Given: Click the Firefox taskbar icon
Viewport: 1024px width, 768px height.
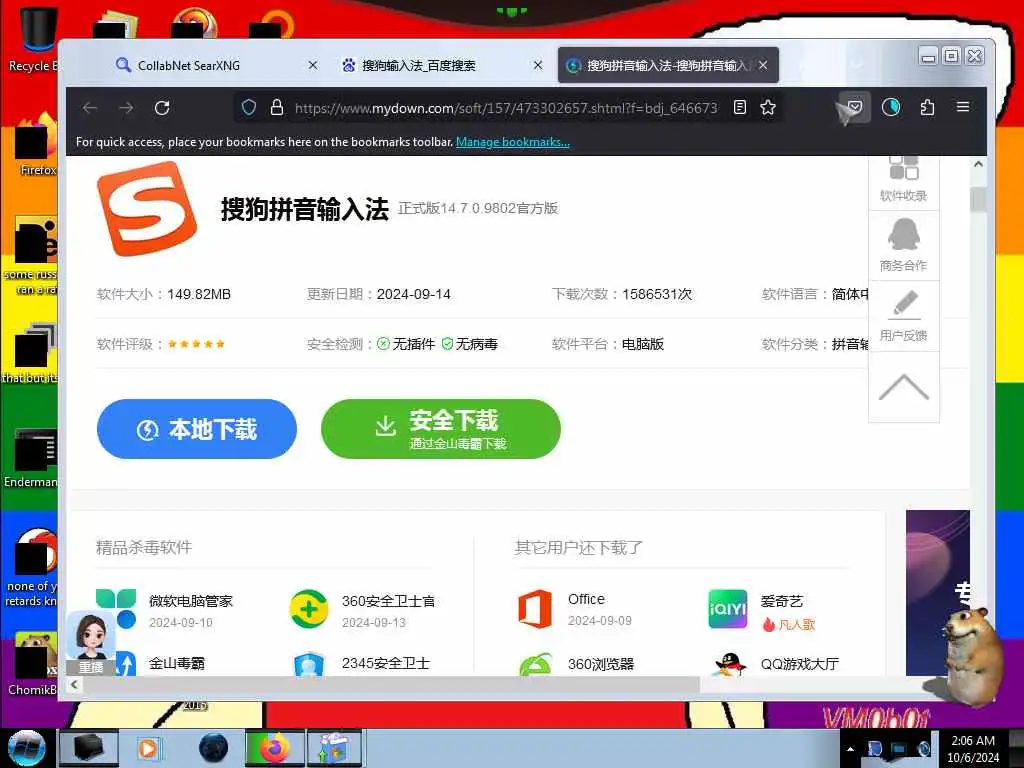Looking at the screenshot, I should click(x=275, y=748).
